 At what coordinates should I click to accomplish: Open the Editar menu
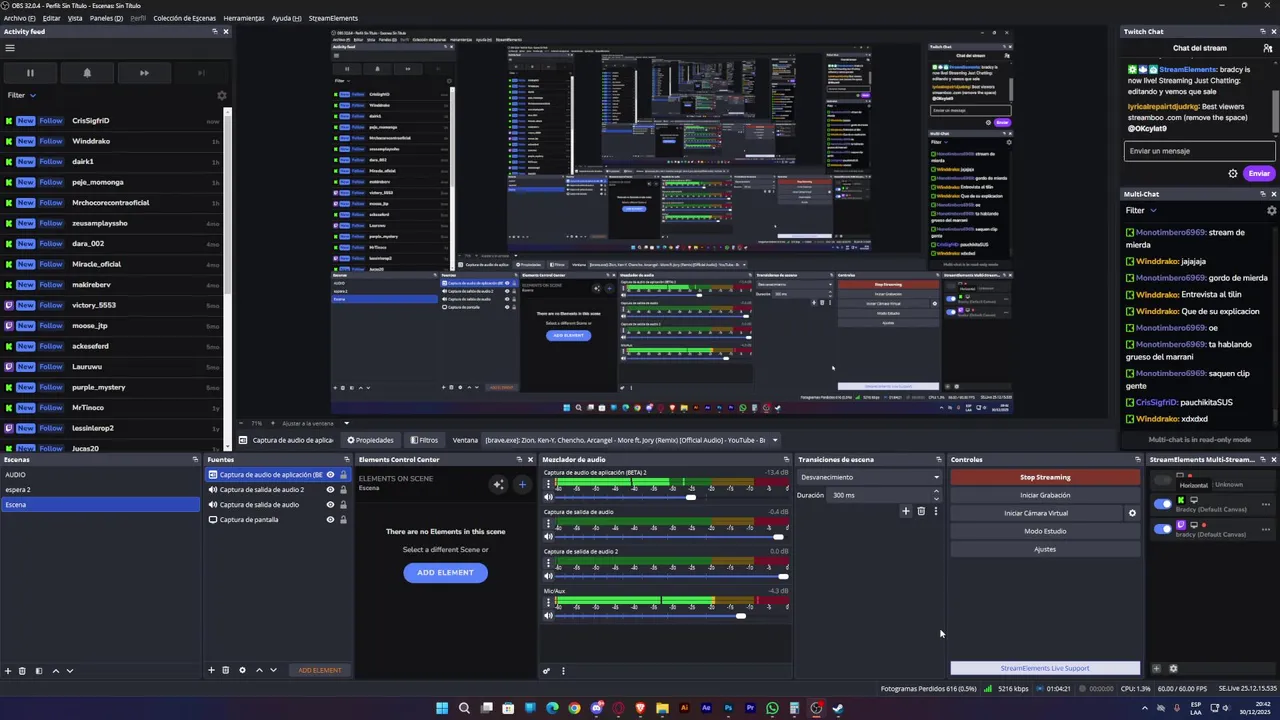(51, 18)
